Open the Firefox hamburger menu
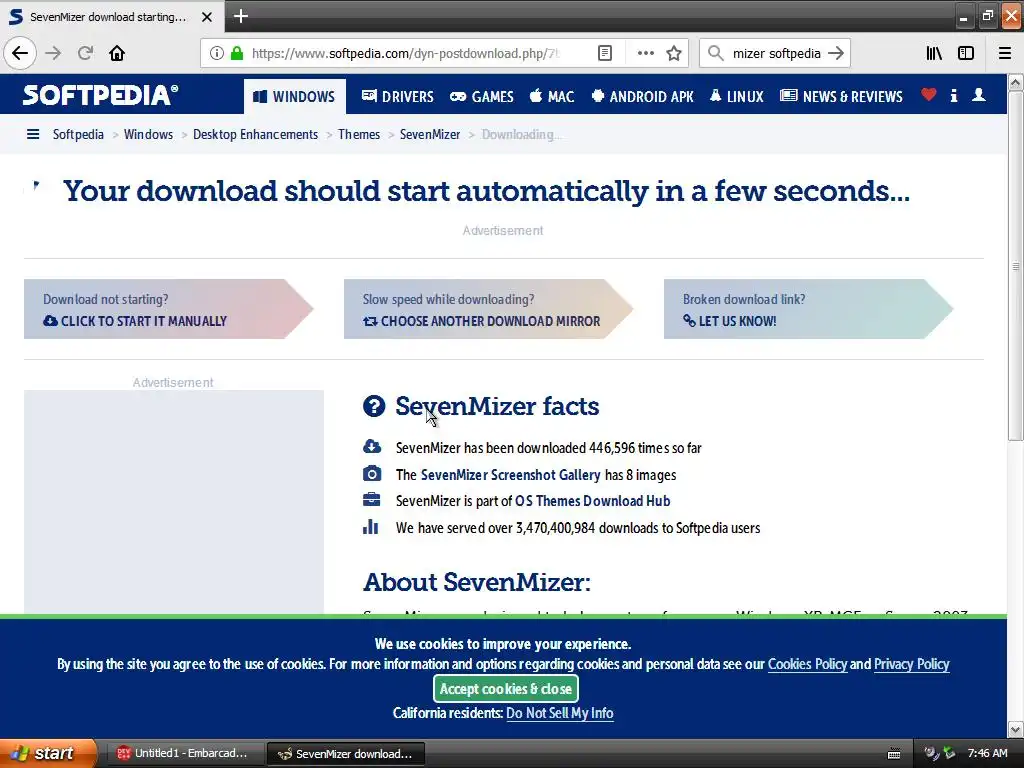 [x=1005, y=54]
